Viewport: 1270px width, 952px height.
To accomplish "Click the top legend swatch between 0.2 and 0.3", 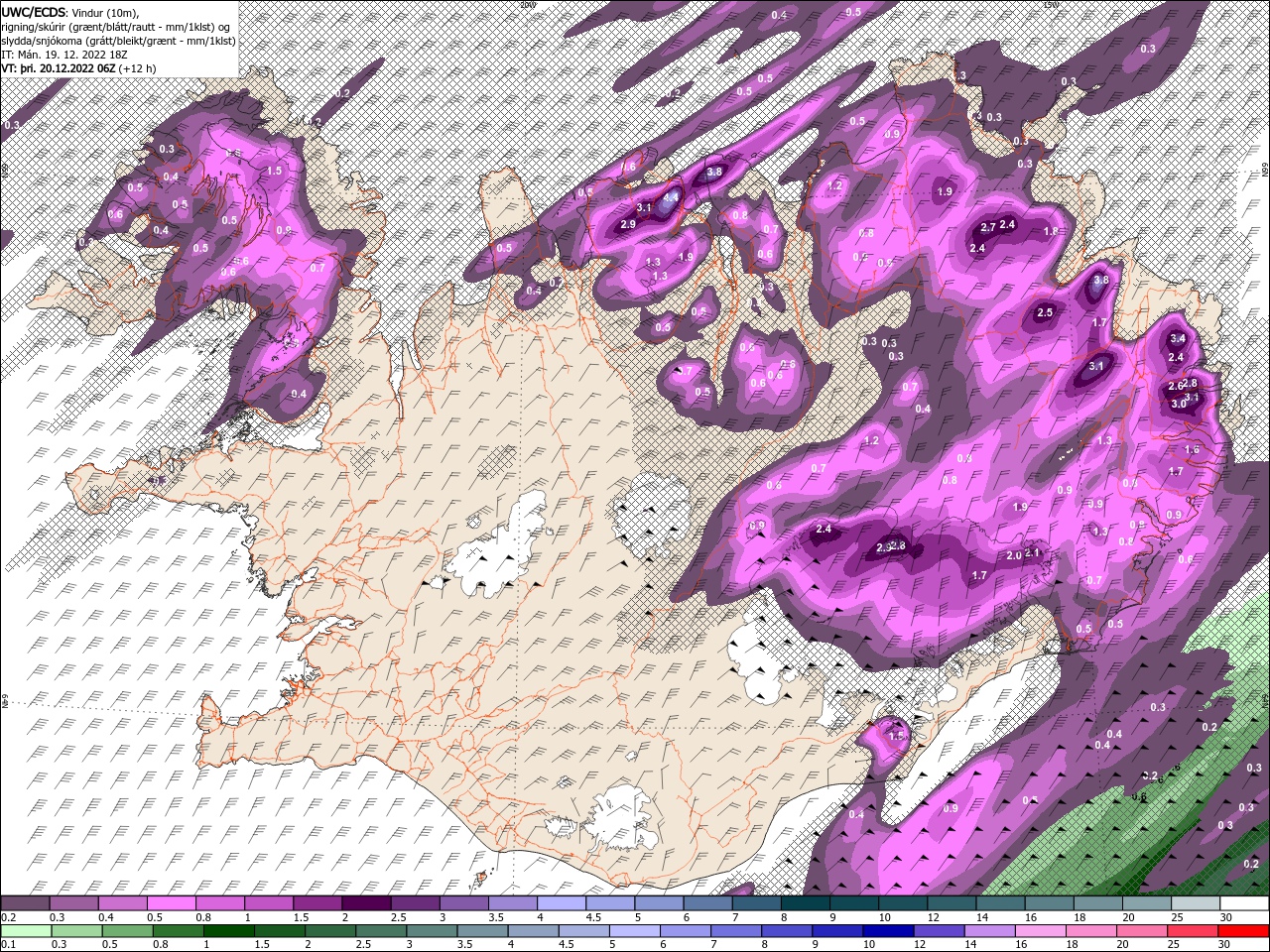I will point(25,903).
